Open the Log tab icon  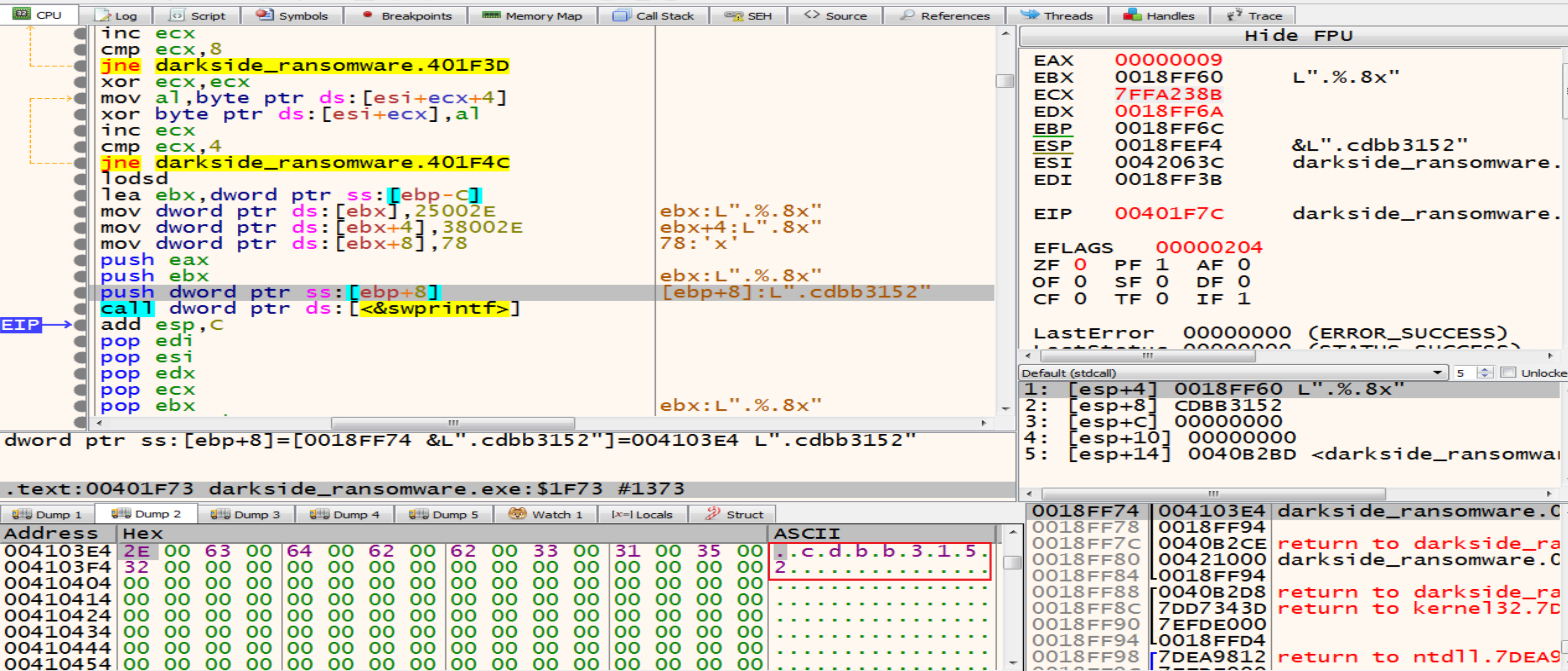pos(102,15)
